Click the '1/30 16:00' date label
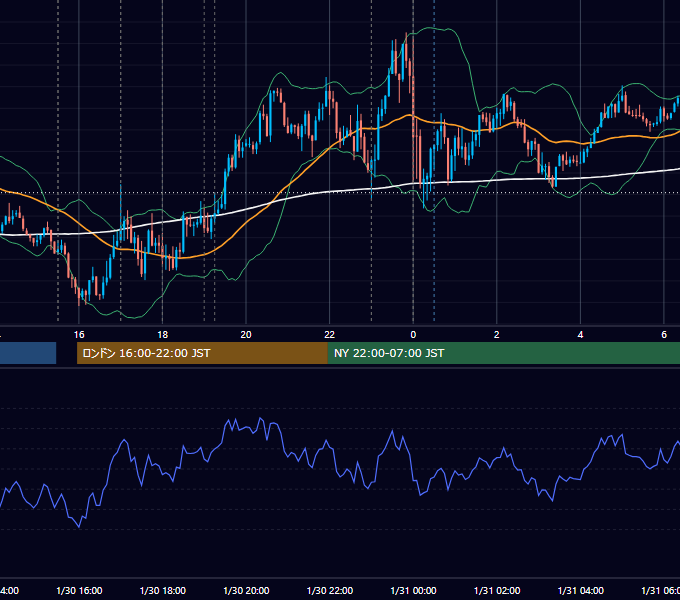This screenshot has height=600, width=680. pyautogui.click(x=79, y=591)
